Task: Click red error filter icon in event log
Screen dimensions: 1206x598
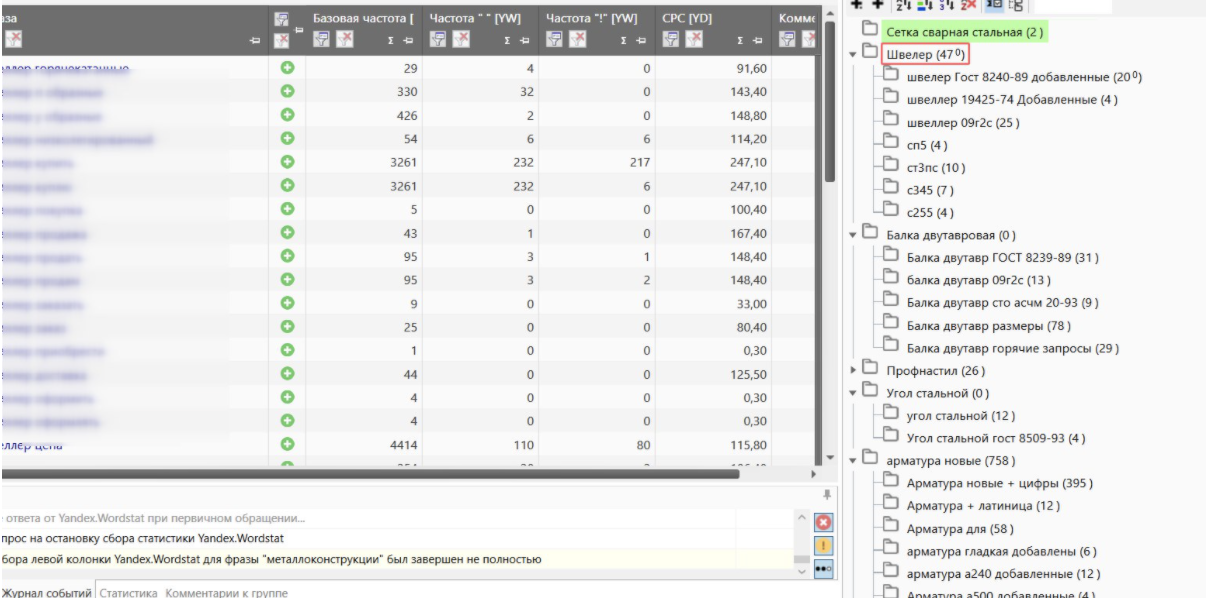Action: [x=826, y=523]
